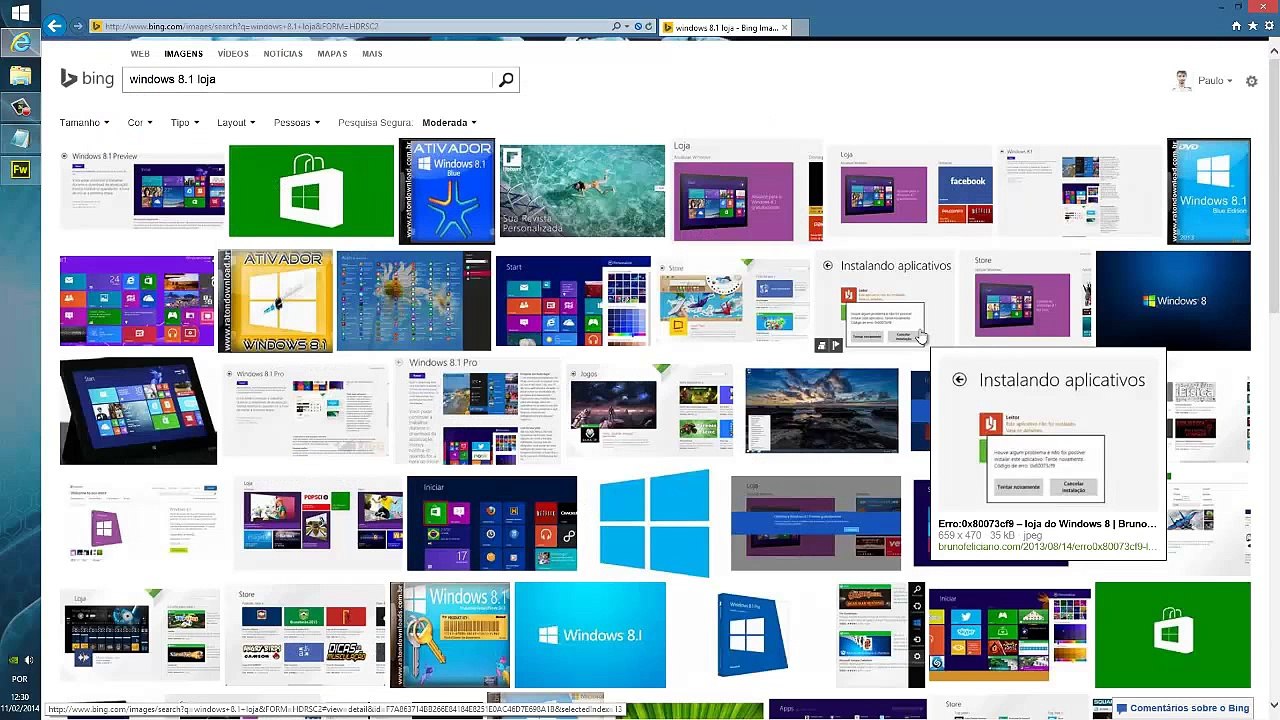Open the Surface tablet Start screen thumbnail
Viewport: 1280px width, 720px height.
138,411
